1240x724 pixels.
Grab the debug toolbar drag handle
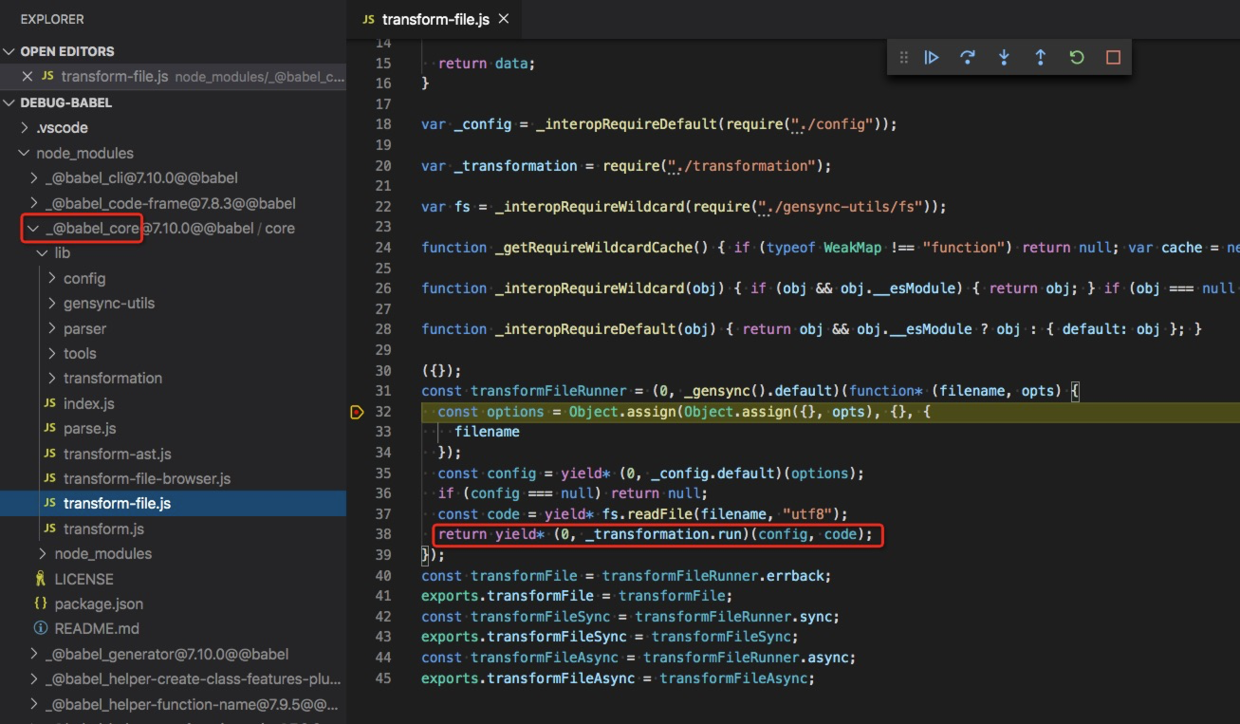click(903, 57)
